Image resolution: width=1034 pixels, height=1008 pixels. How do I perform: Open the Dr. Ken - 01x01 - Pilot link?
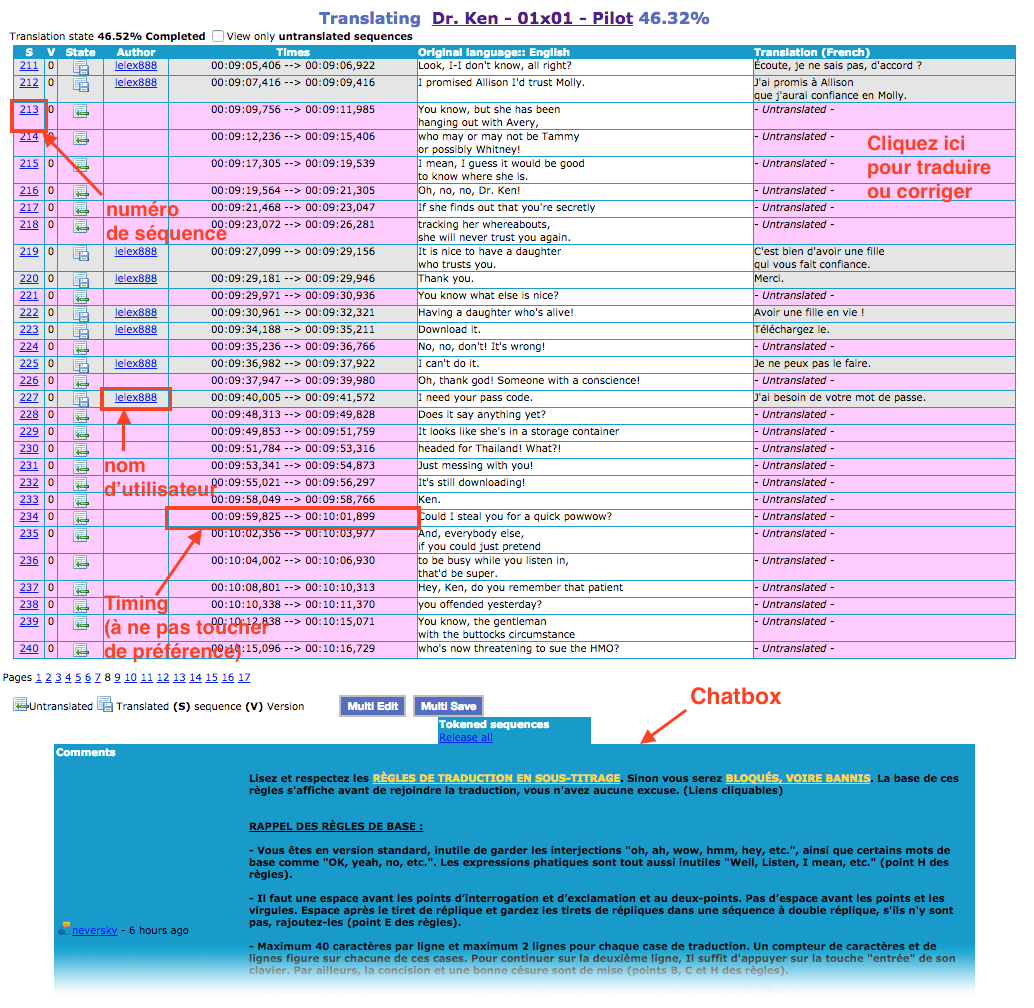point(532,18)
